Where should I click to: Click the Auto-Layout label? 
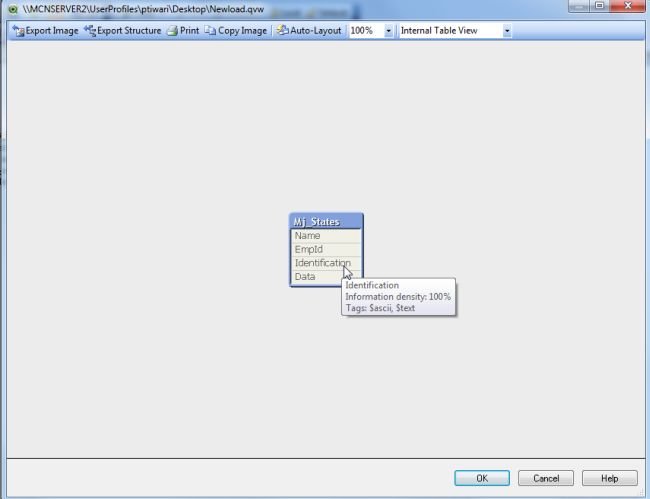(x=315, y=31)
